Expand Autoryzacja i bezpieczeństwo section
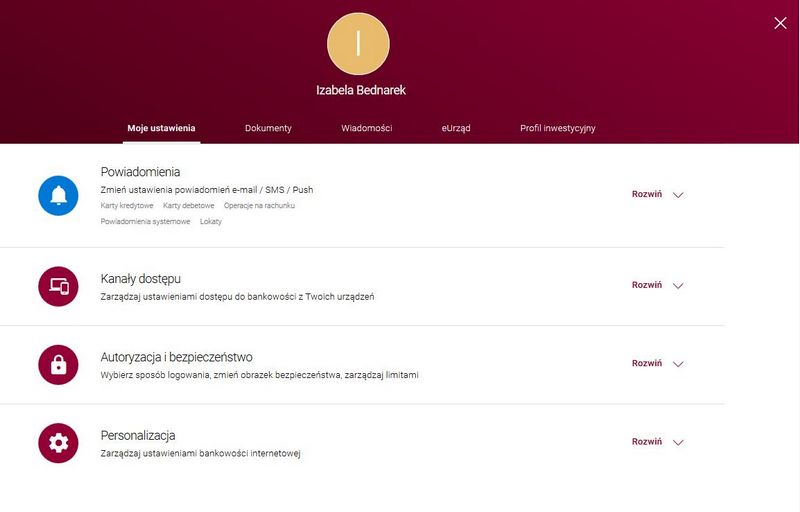 point(657,364)
